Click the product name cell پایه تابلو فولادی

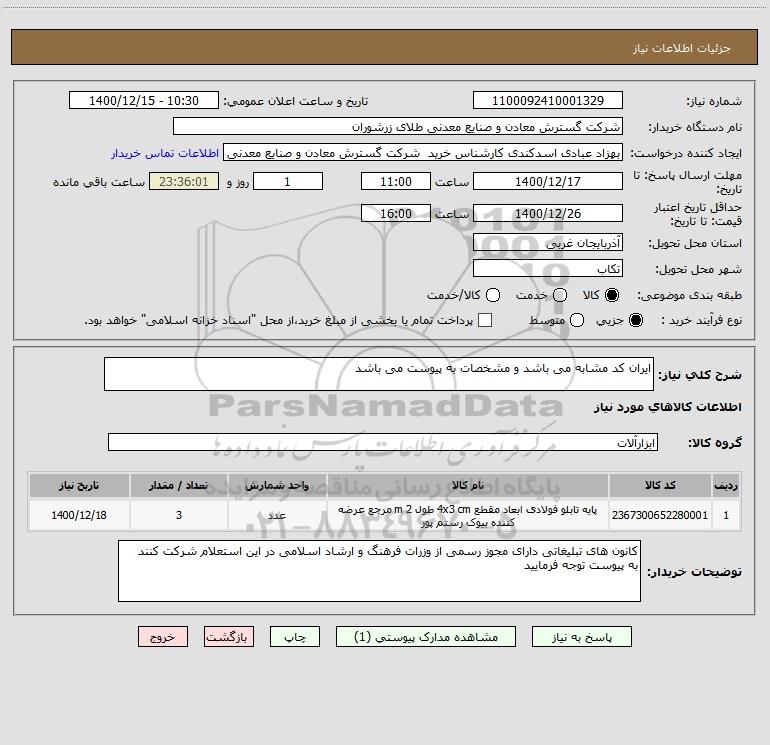[468, 515]
